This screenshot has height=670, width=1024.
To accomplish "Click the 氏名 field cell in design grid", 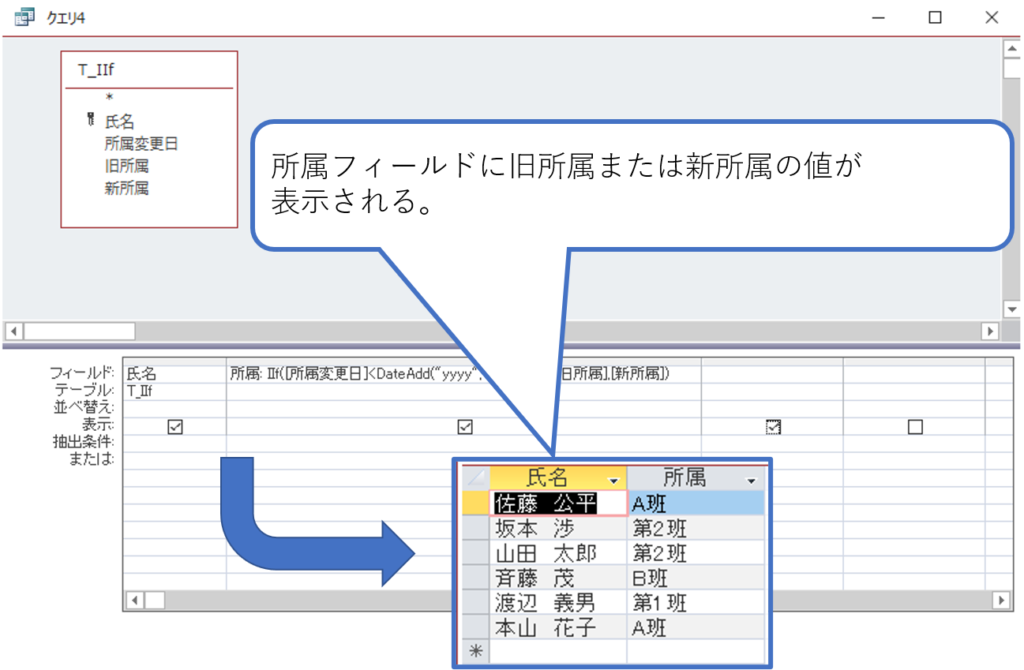I will pos(174,374).
